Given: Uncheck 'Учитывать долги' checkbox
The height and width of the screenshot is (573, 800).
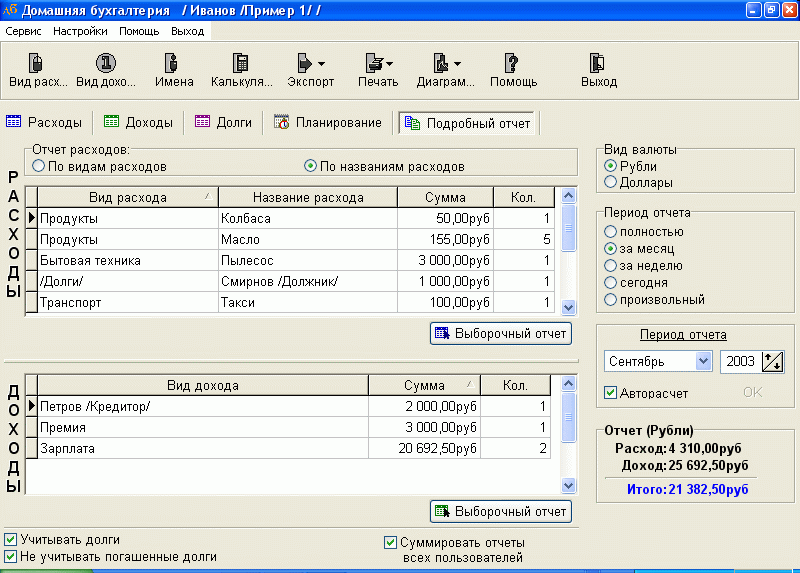Looking at the screenshot, I should (x=11, y=540).
